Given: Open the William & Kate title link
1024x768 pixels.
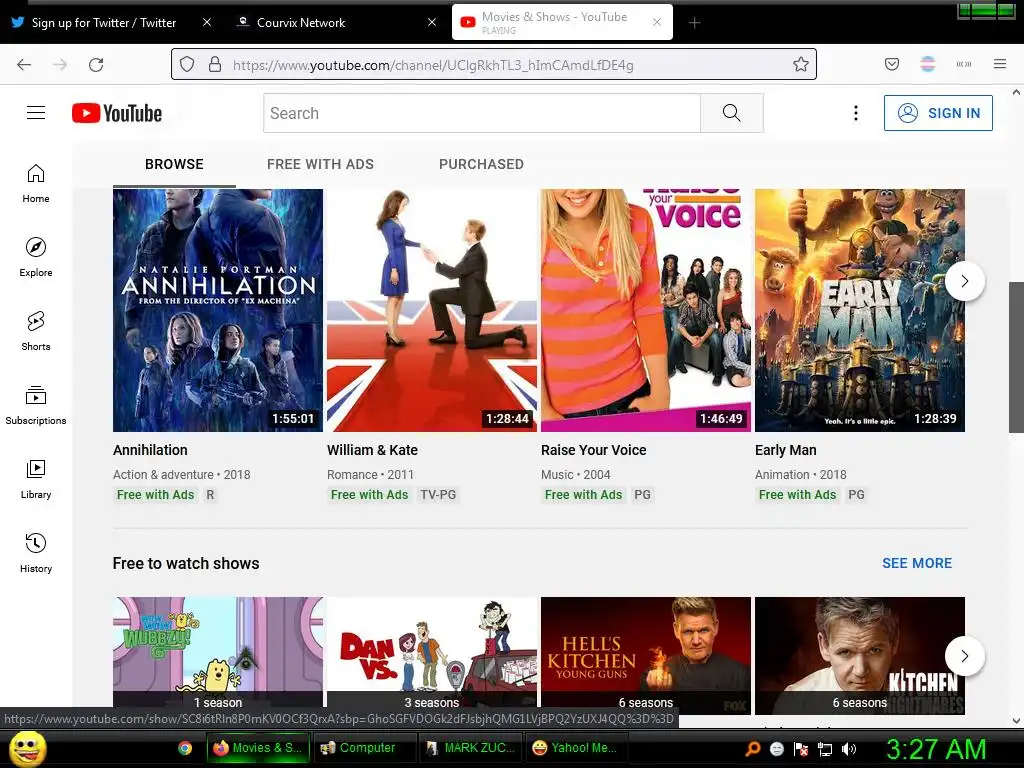Looking at the screenshot, I should [372, 450].
